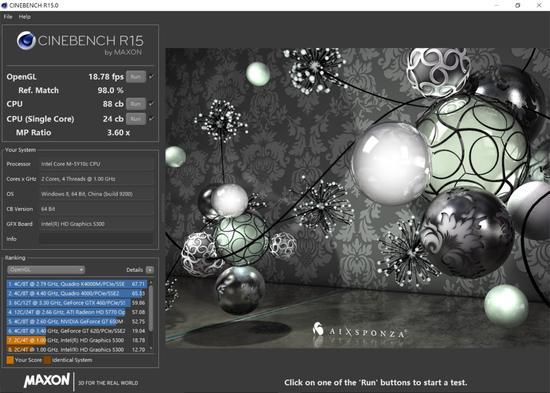
Task: Click the empty Info text field
Action: tap(96, 239)
